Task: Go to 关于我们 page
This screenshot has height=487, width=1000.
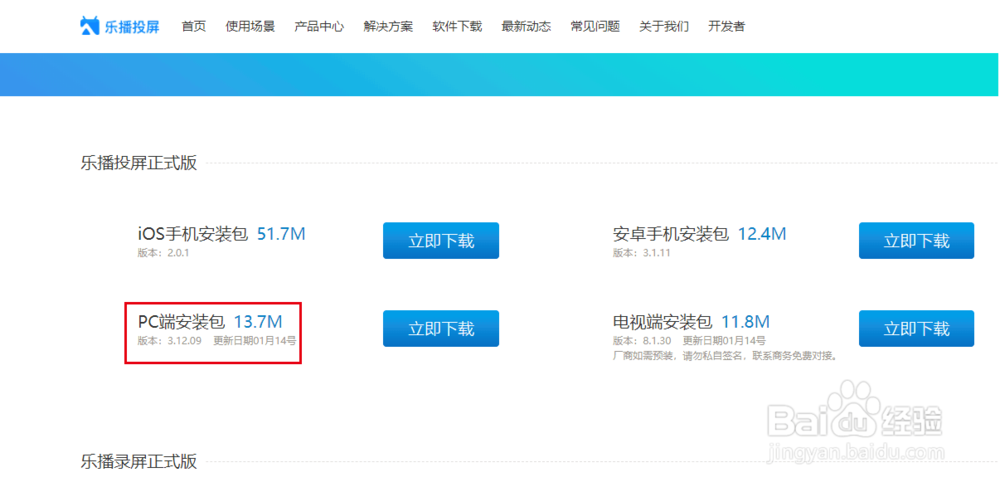Action: 664,26
